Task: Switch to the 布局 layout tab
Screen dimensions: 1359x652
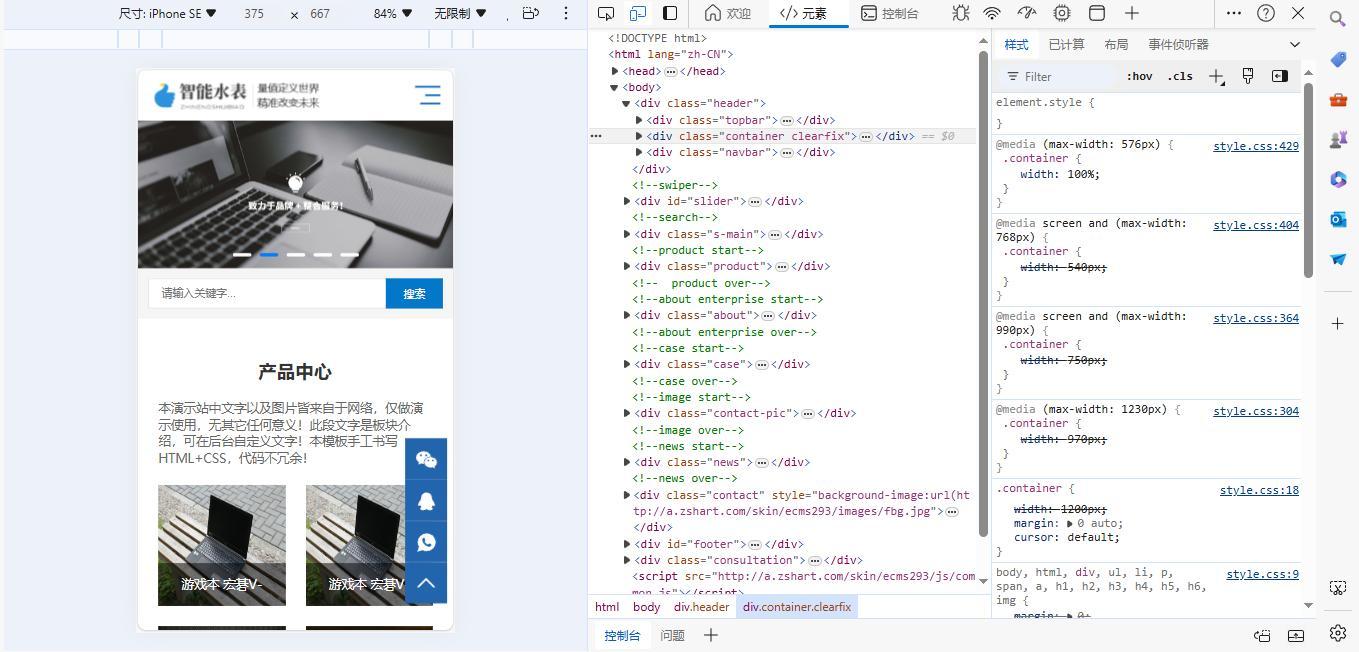Action: point(1116,44)
